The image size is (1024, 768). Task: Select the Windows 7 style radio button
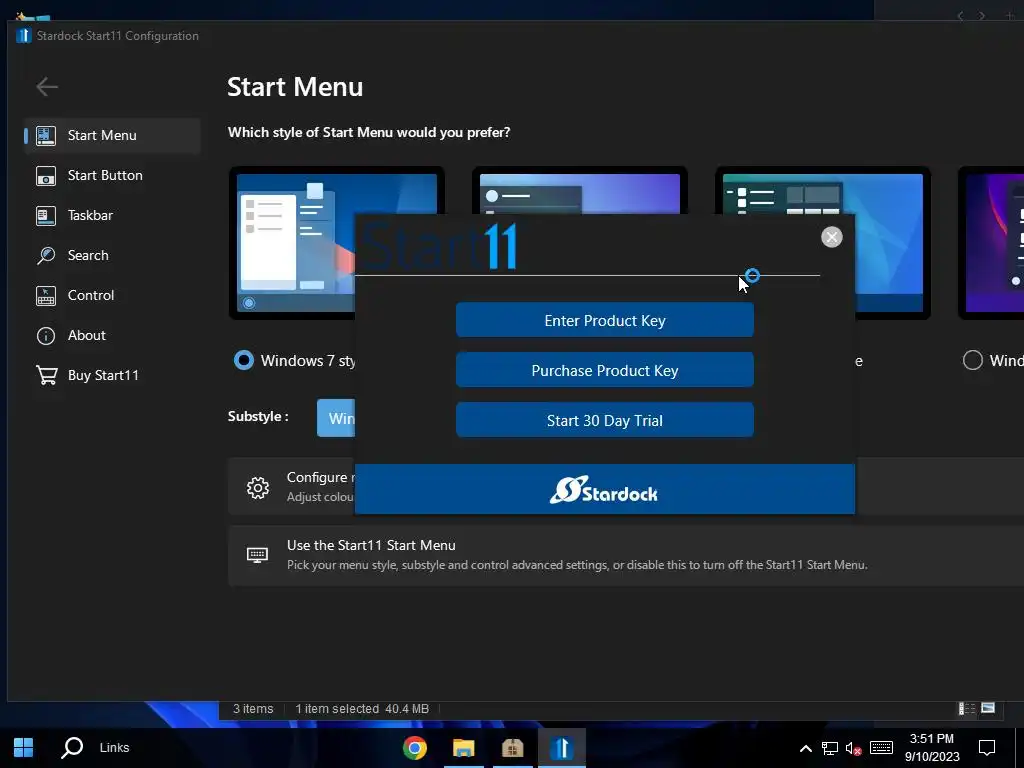(x=244, y=360)
